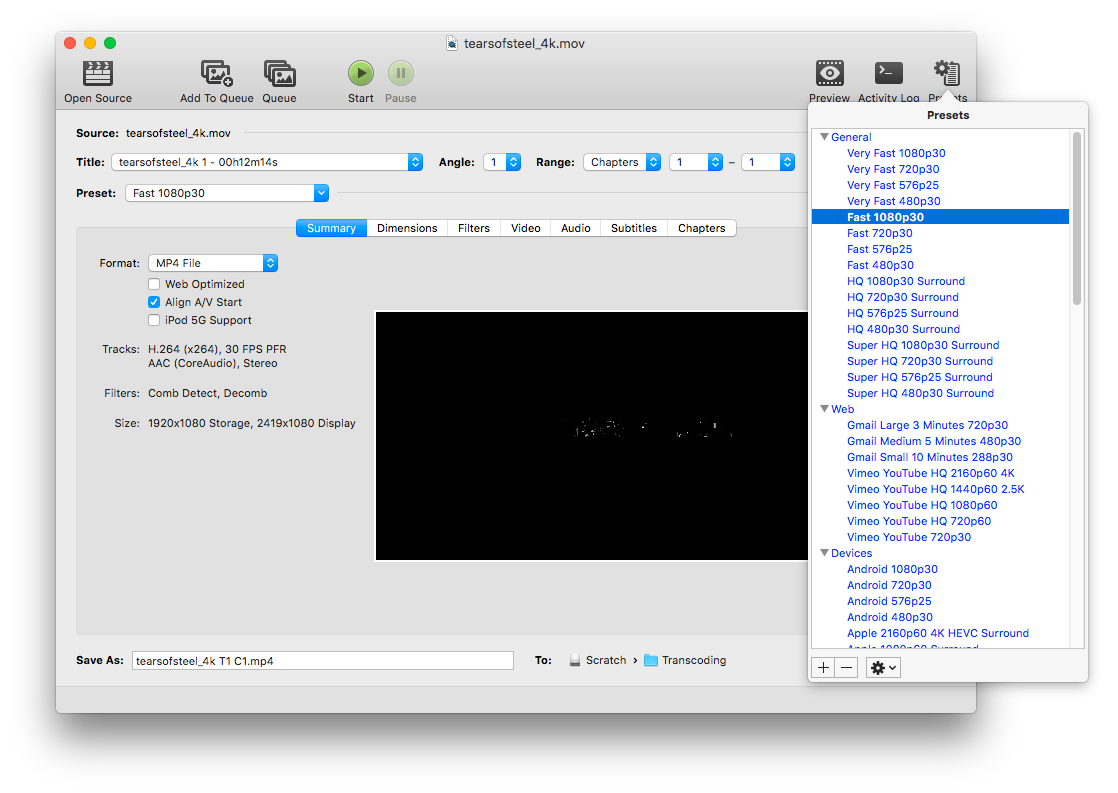This screenshot has height=793, width=1118.
Task: Switch to the Chapters tab
Action: (x=702, y=228)
